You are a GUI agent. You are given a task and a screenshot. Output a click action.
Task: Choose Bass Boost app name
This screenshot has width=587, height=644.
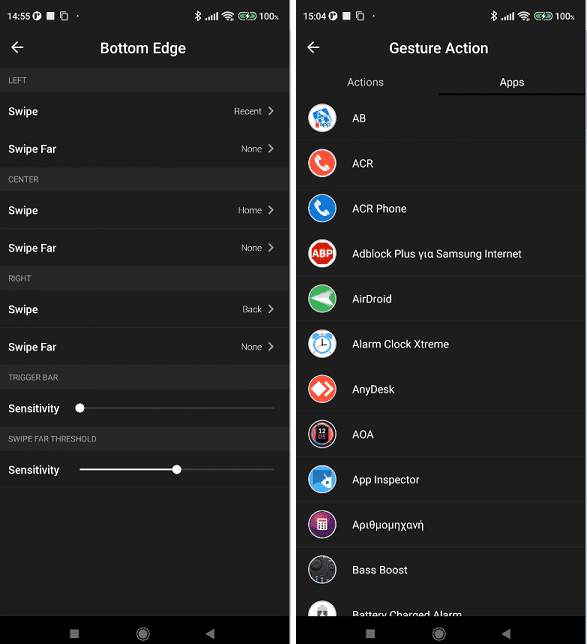380,570
